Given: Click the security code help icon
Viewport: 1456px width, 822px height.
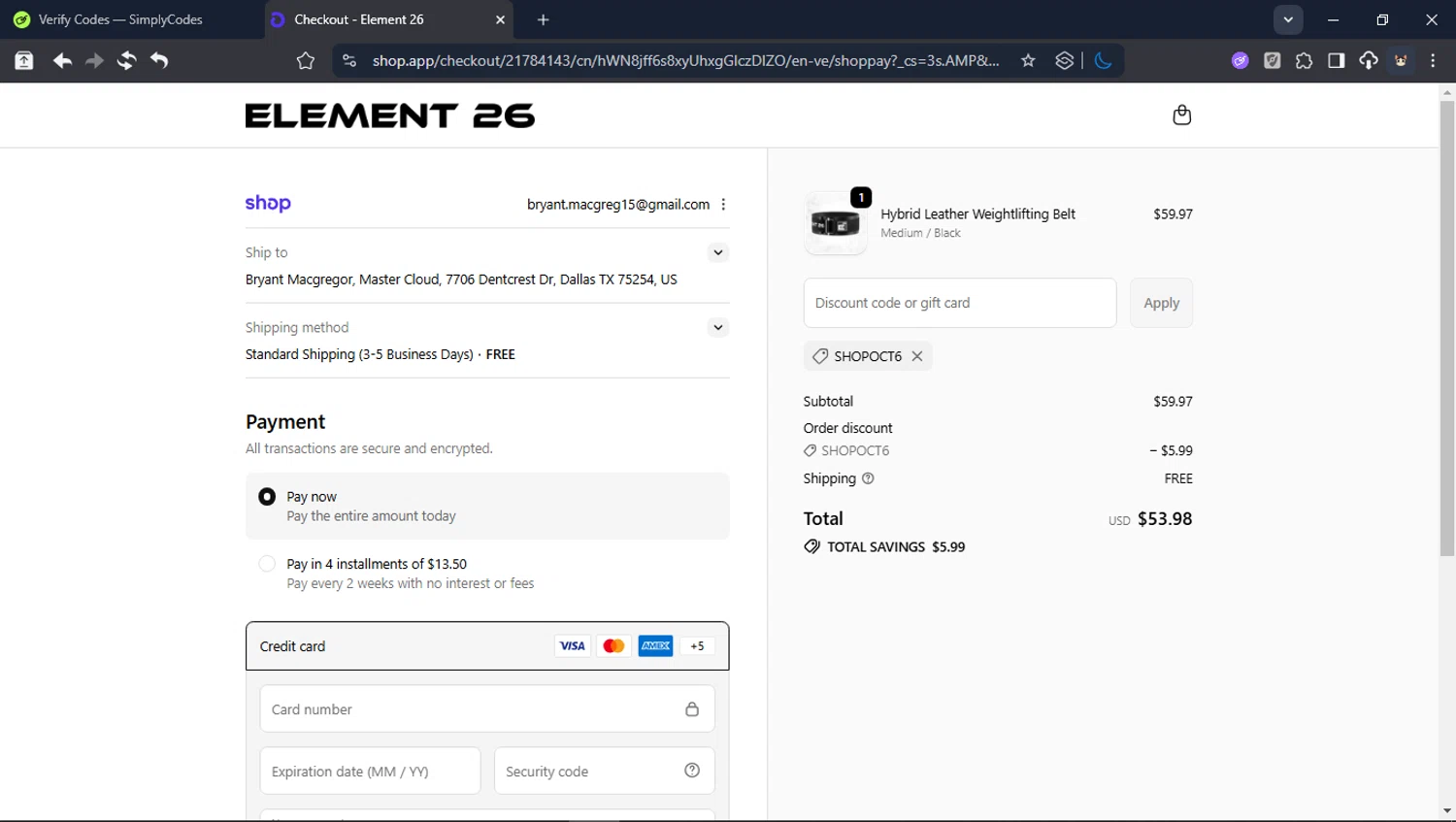Looking at the screenshot, I should pos(692,771).
